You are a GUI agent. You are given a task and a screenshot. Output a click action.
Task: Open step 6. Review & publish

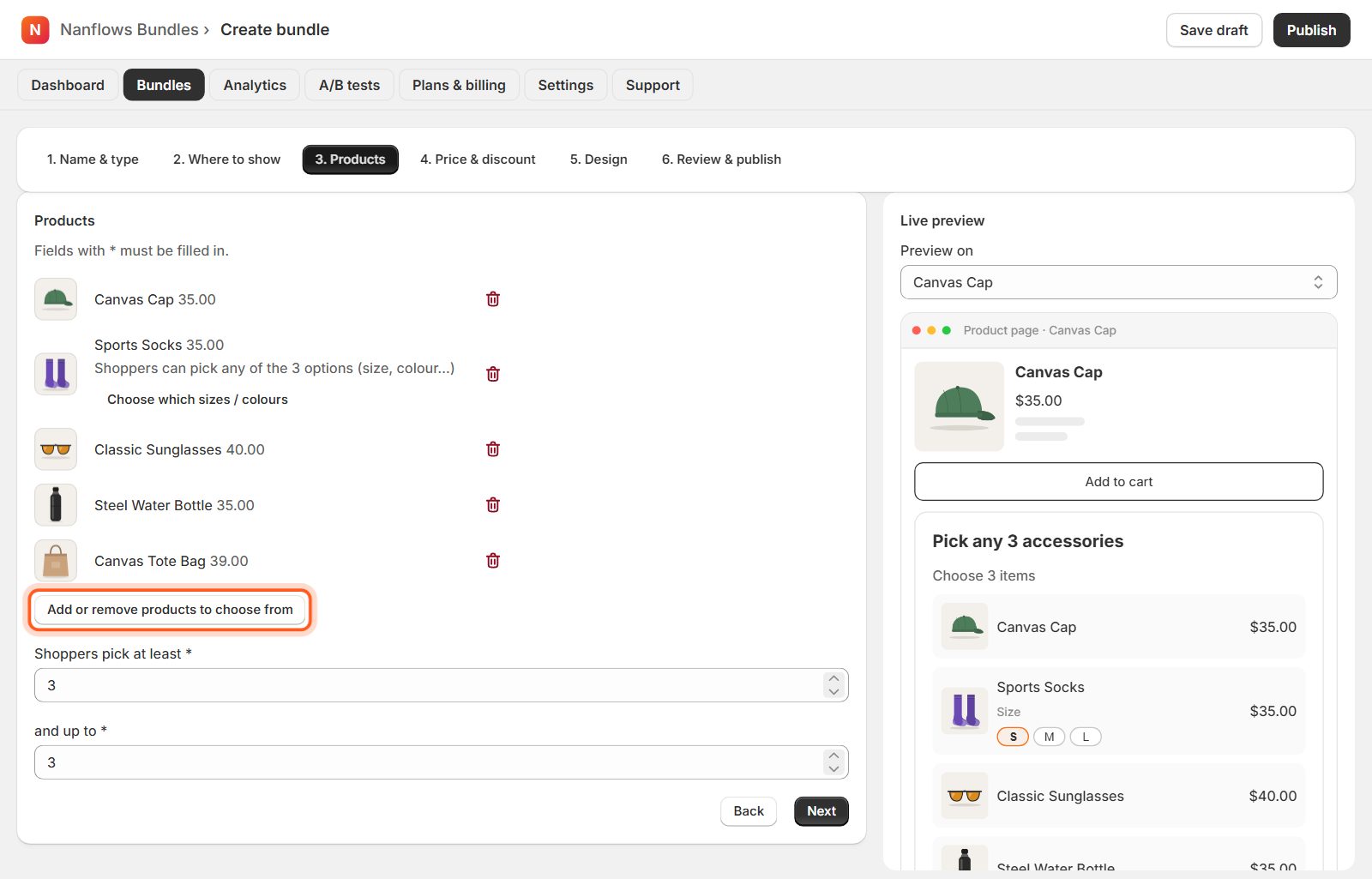(x=721, y=160)
